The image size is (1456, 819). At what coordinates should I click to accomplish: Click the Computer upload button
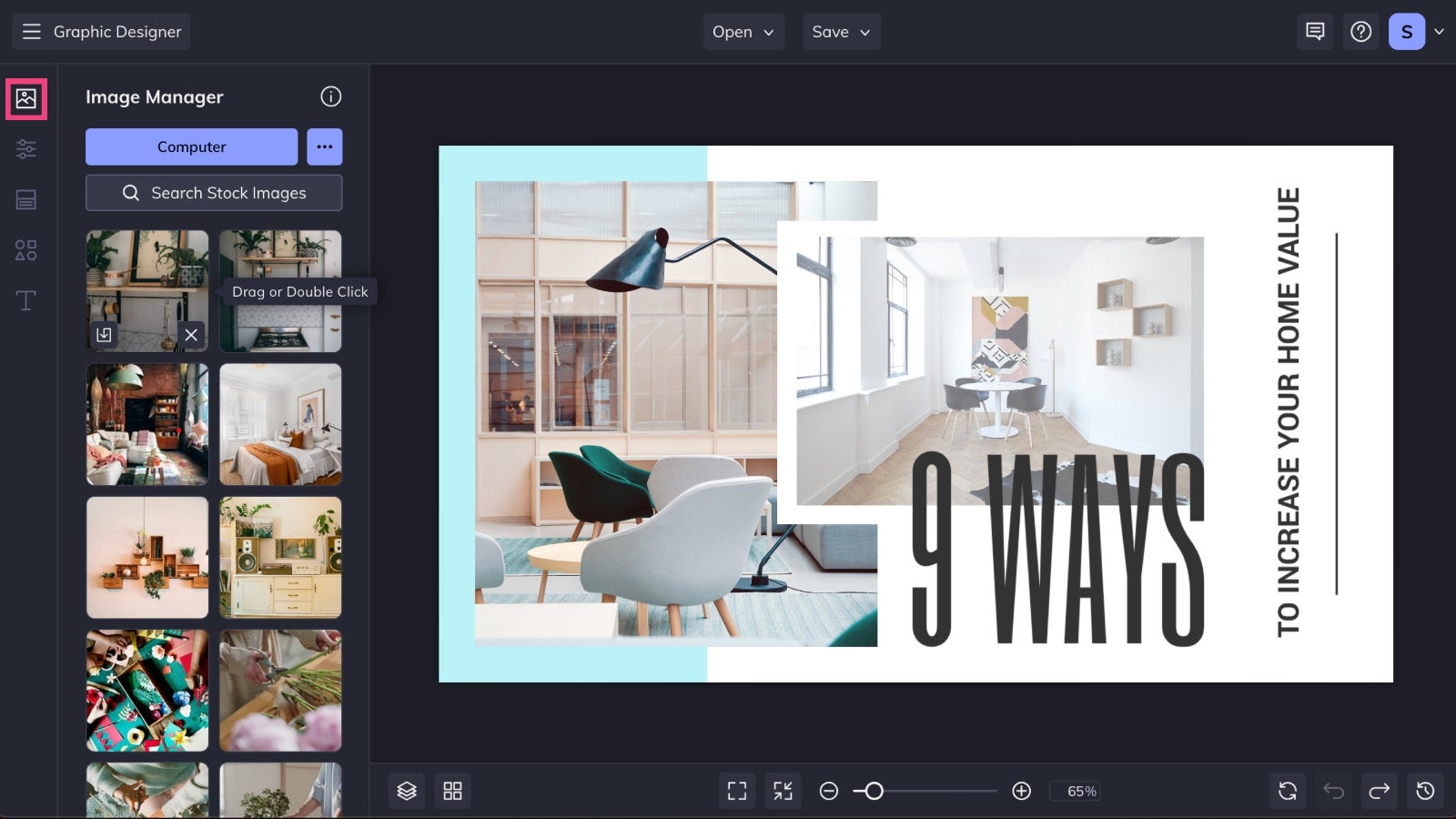191,147
